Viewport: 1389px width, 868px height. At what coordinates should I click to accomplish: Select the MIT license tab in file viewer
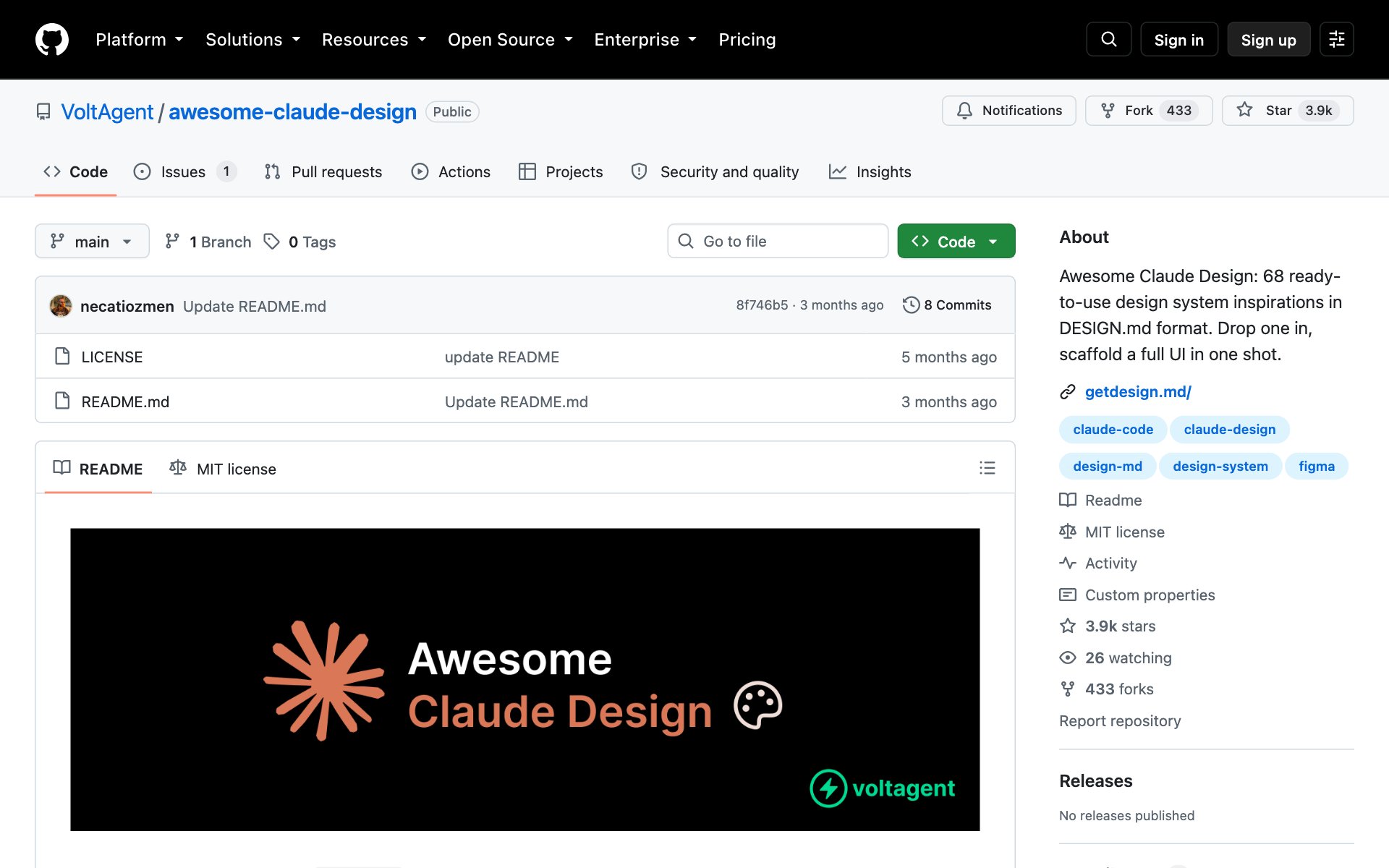tap(223, 469)
